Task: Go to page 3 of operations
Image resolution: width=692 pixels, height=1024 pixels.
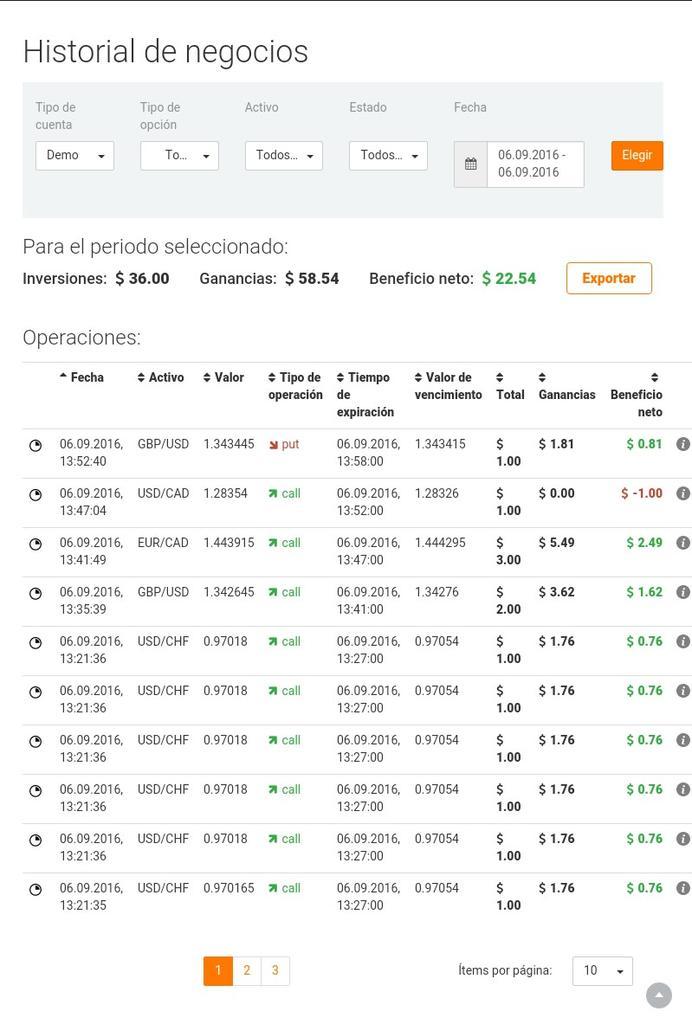Action: (x=275, y=970)
